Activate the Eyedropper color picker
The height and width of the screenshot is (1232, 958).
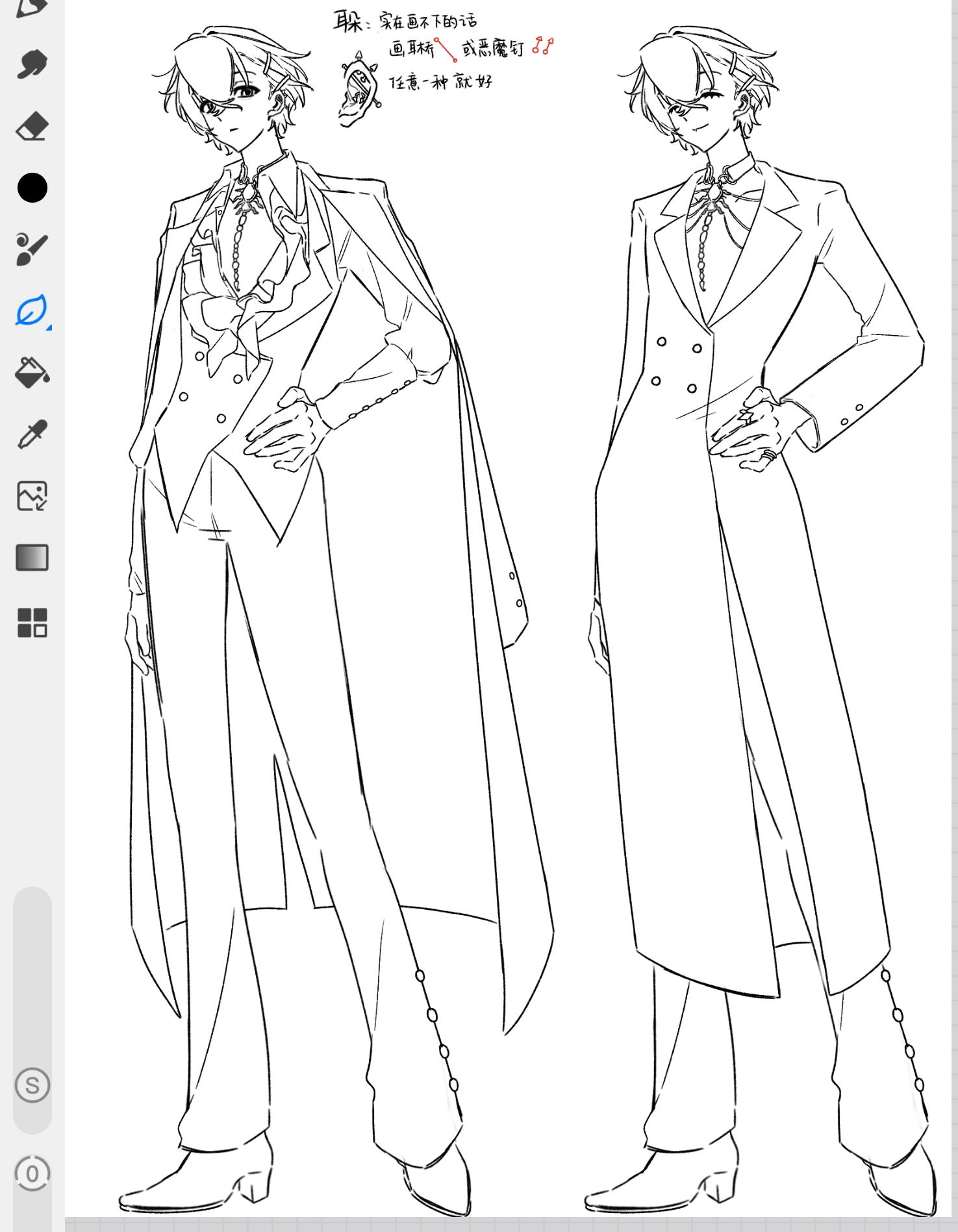32,434
